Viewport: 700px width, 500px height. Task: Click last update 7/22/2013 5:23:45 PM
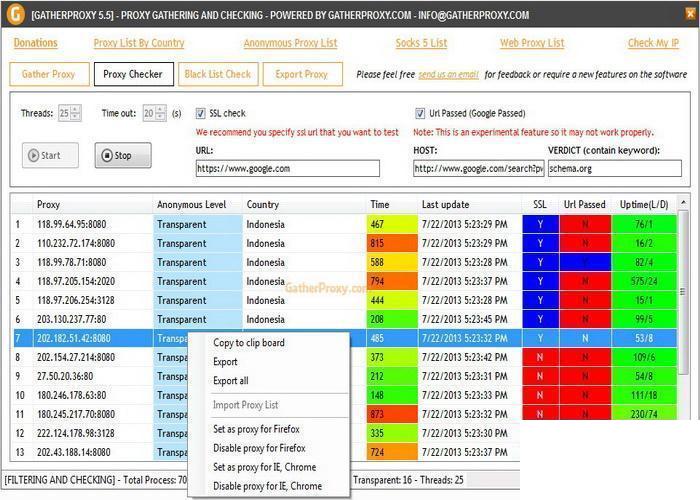[464, 319]
